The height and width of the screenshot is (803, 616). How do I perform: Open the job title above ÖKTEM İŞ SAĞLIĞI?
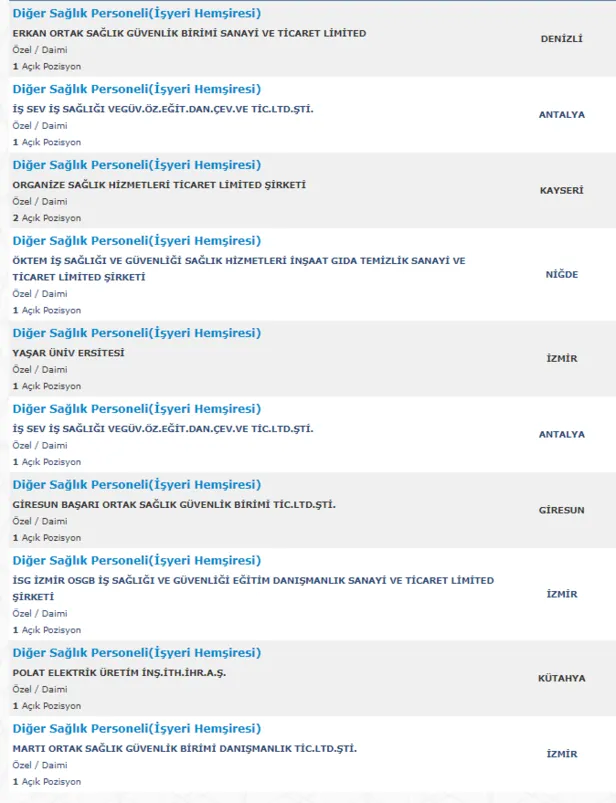[x=136, y=241]
